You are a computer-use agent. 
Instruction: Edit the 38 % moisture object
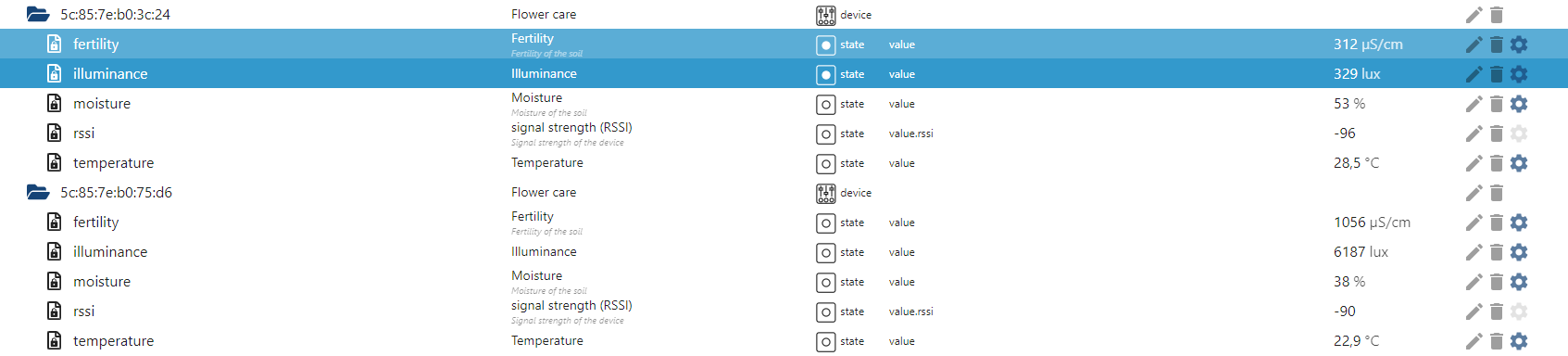[x=1474, y=282]
